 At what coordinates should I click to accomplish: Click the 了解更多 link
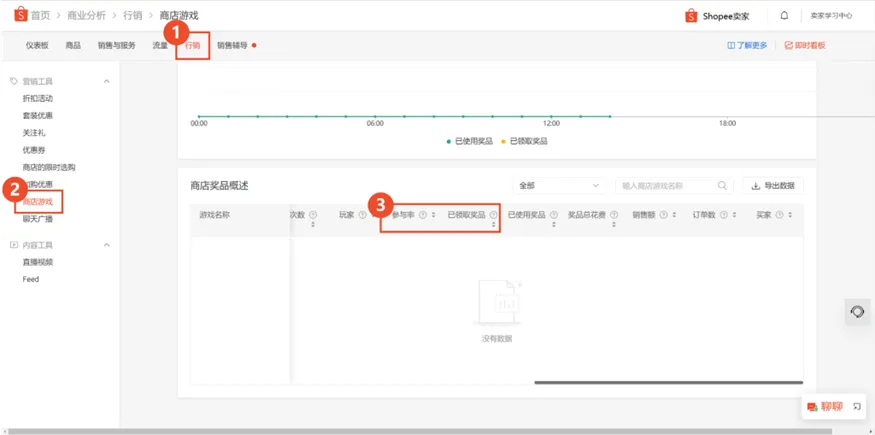747,46
